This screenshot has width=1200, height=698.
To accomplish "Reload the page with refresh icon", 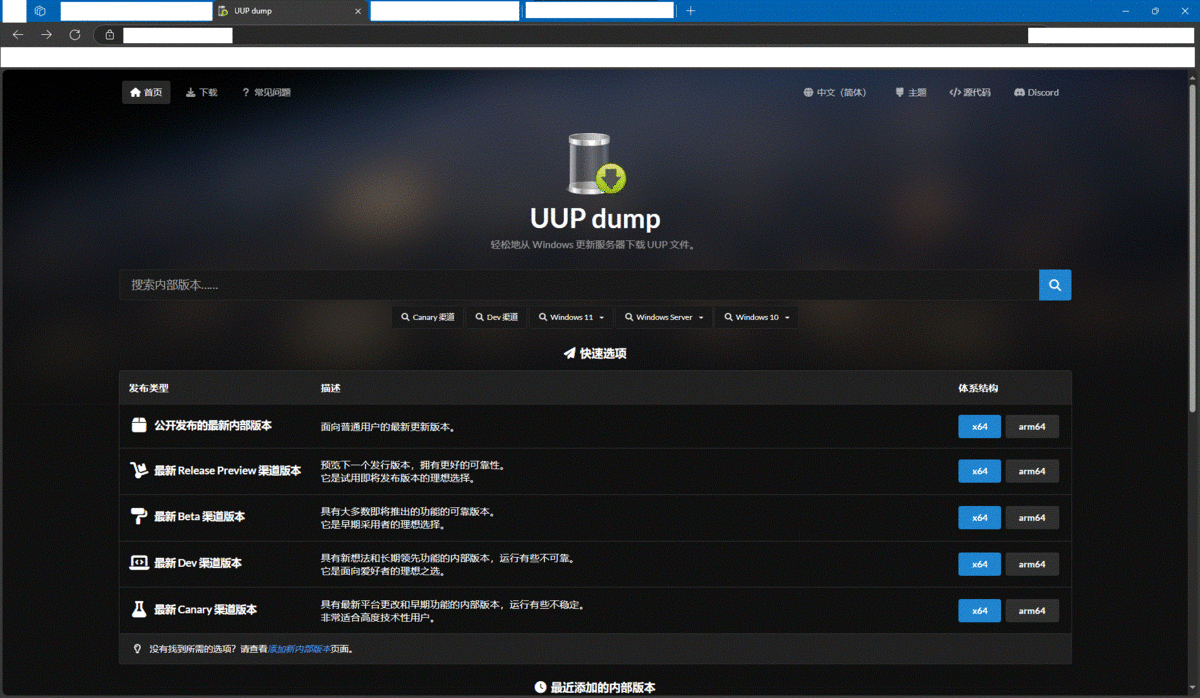I will [x=74, y=34].
